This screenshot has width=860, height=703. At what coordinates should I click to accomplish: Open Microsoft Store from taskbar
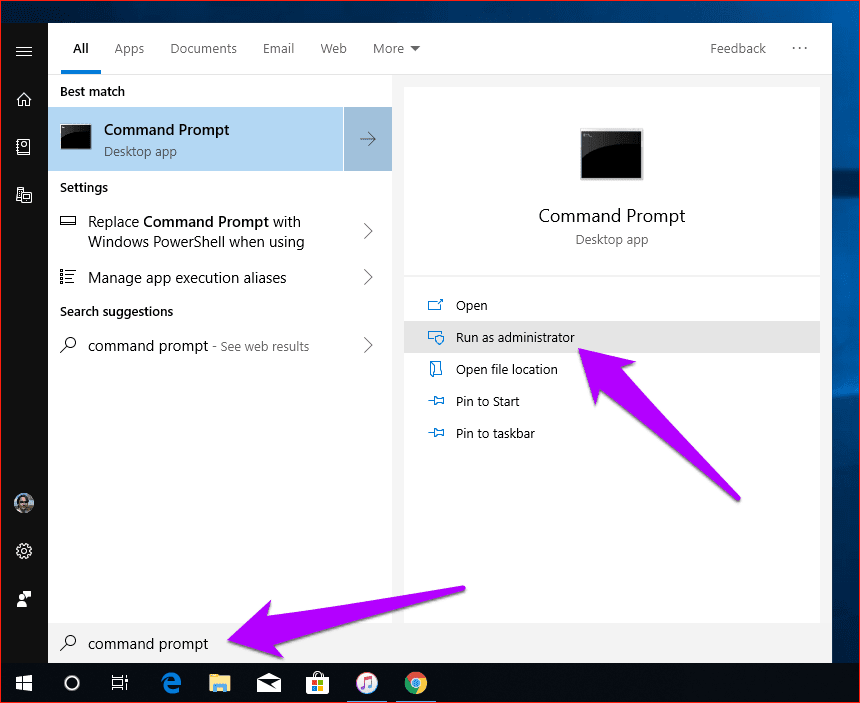coord(318,683)
